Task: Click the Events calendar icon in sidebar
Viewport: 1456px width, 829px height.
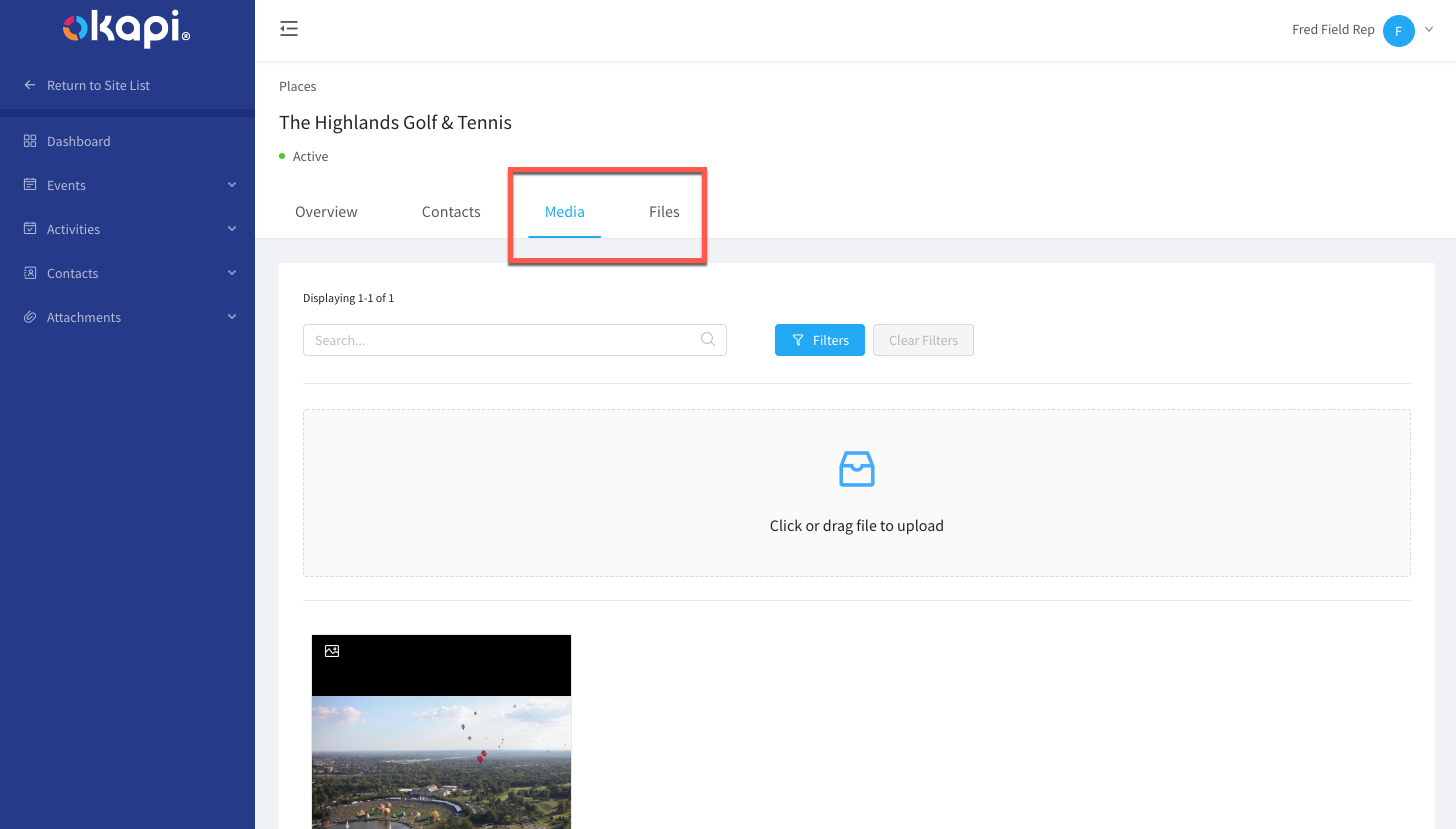Action: pos(30,185)
